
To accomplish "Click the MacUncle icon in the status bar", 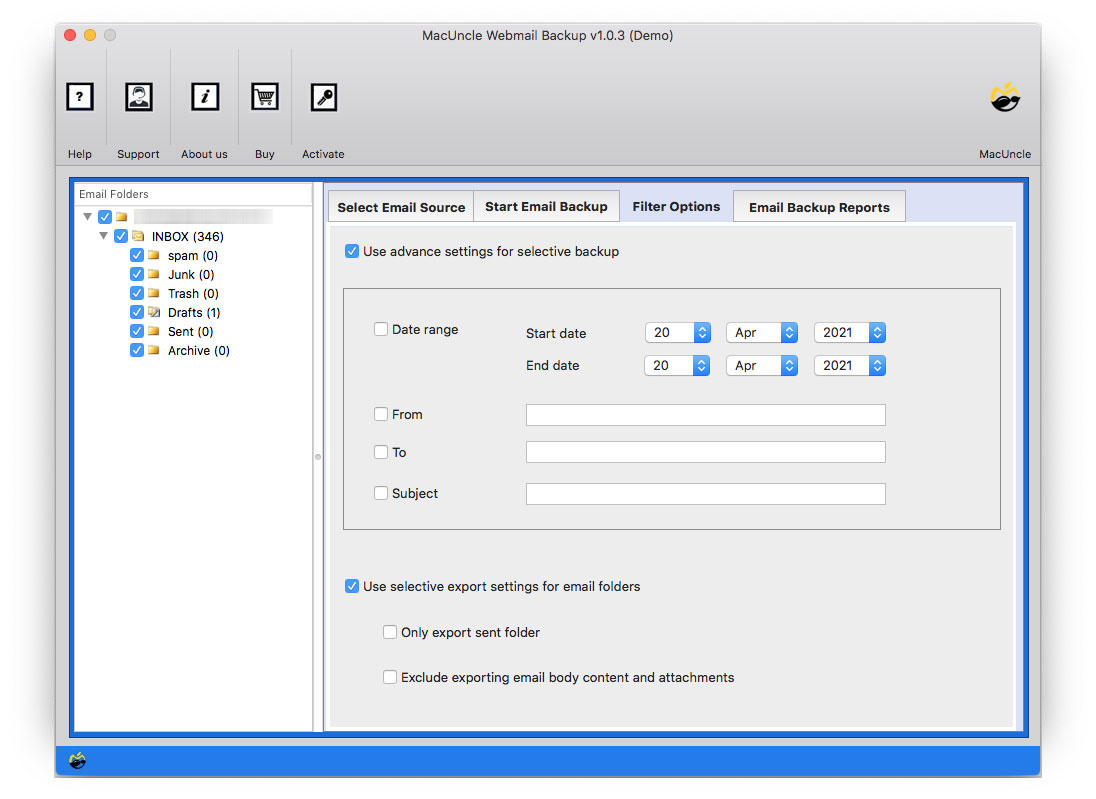I will [78, 761].
